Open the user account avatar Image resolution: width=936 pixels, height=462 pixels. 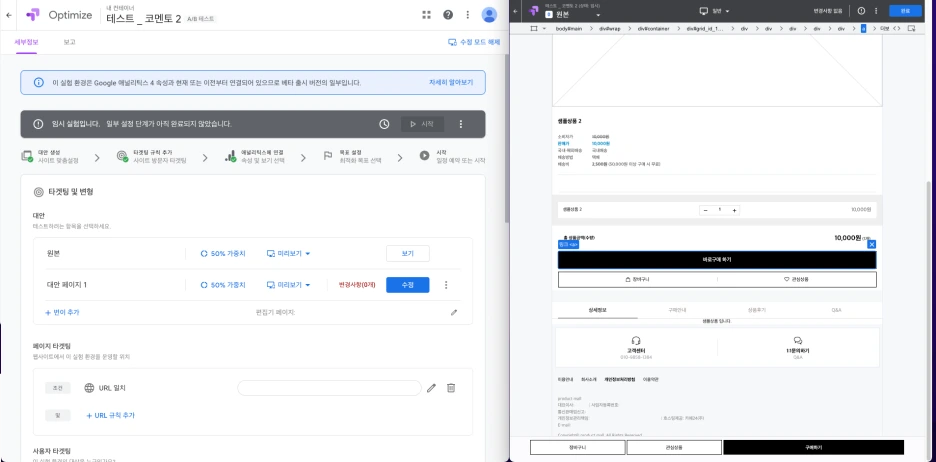[489, 15]
